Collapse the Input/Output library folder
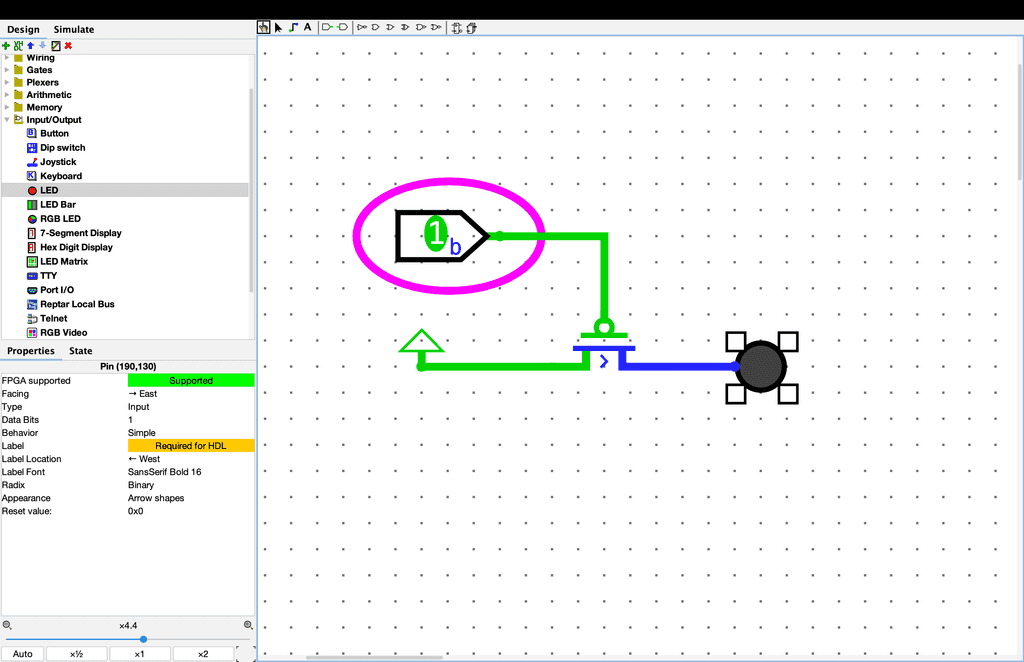1024x662 pixels. 6,119
